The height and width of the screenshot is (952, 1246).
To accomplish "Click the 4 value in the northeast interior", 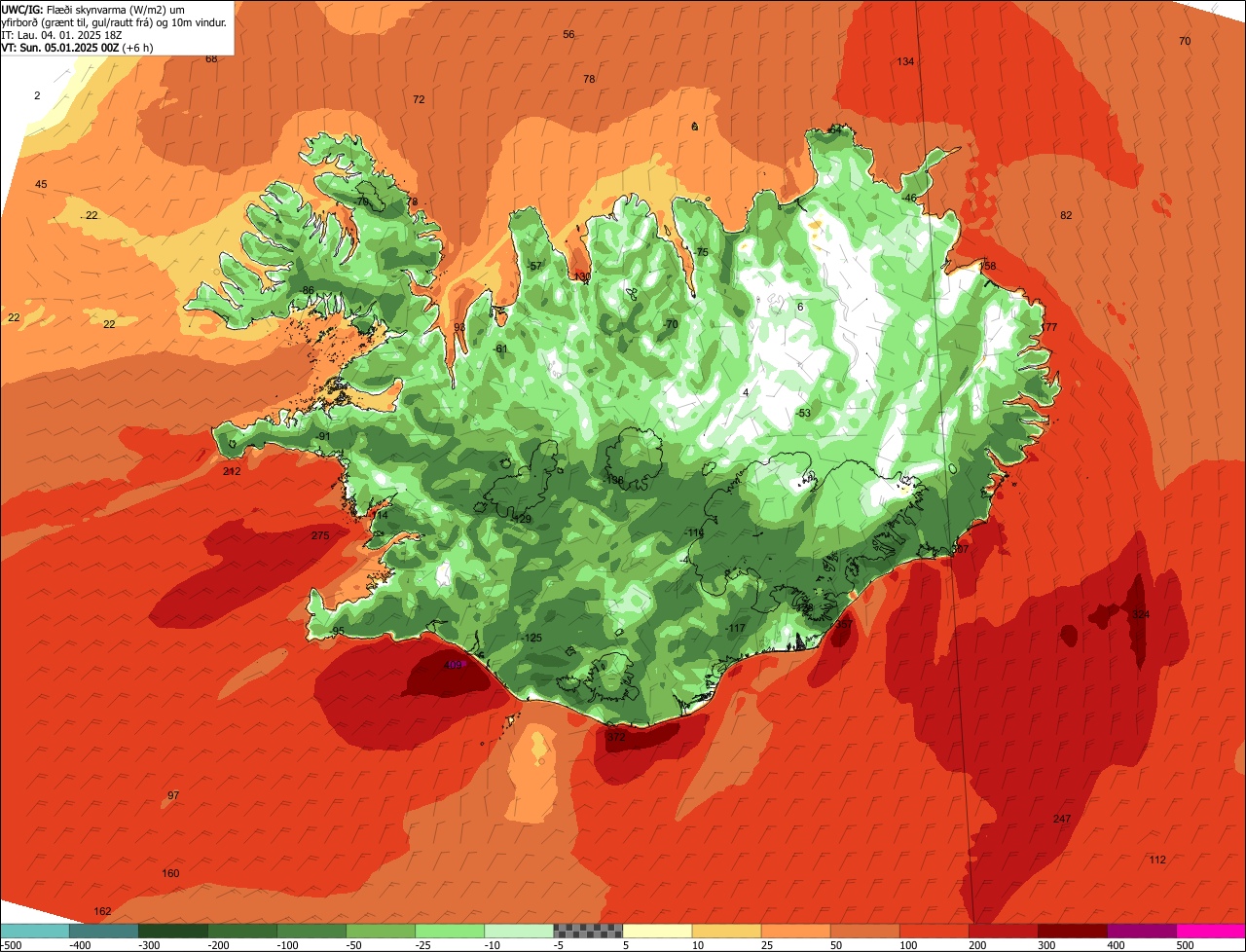I will coord(746,392).
